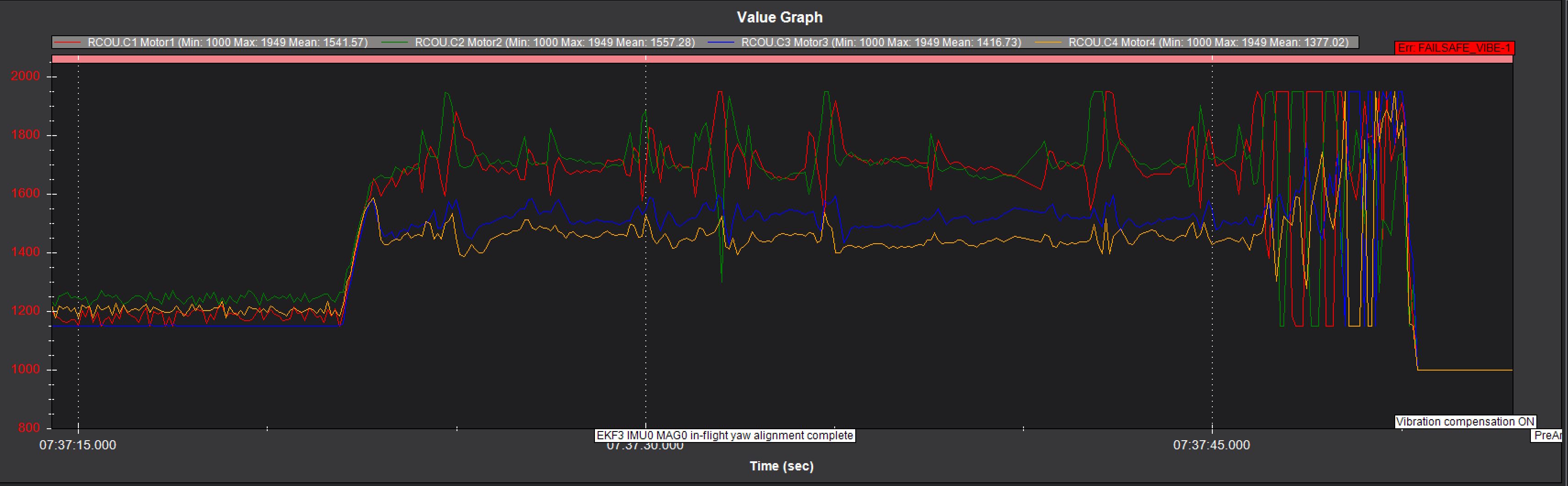Screen dimensions: 1568x486
Task: Click the 1400 value on Y axis
Action: [26, 252]
